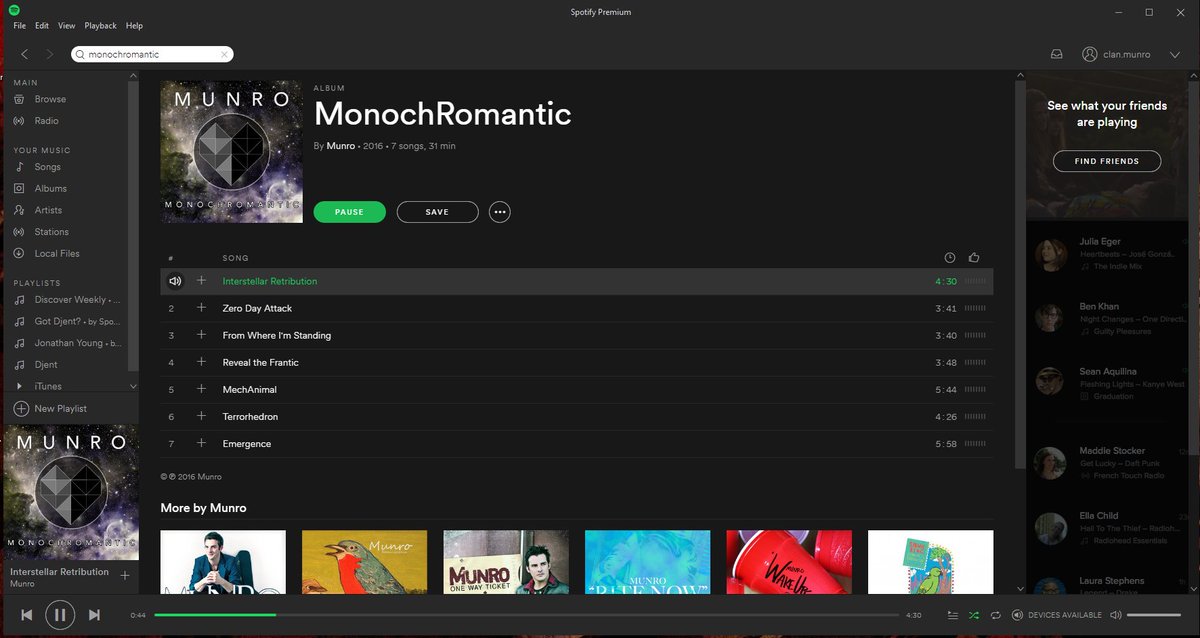Viewport: 1200px width, 638px height.
Task: Add Zero Day Attack with its plus icon
Action: click(x=201, y=308)
